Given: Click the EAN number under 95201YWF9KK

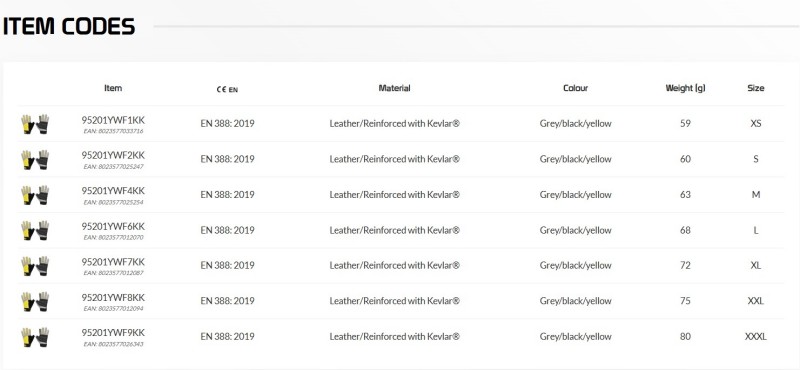Looking at the screenshot, I should coord(113,344).
